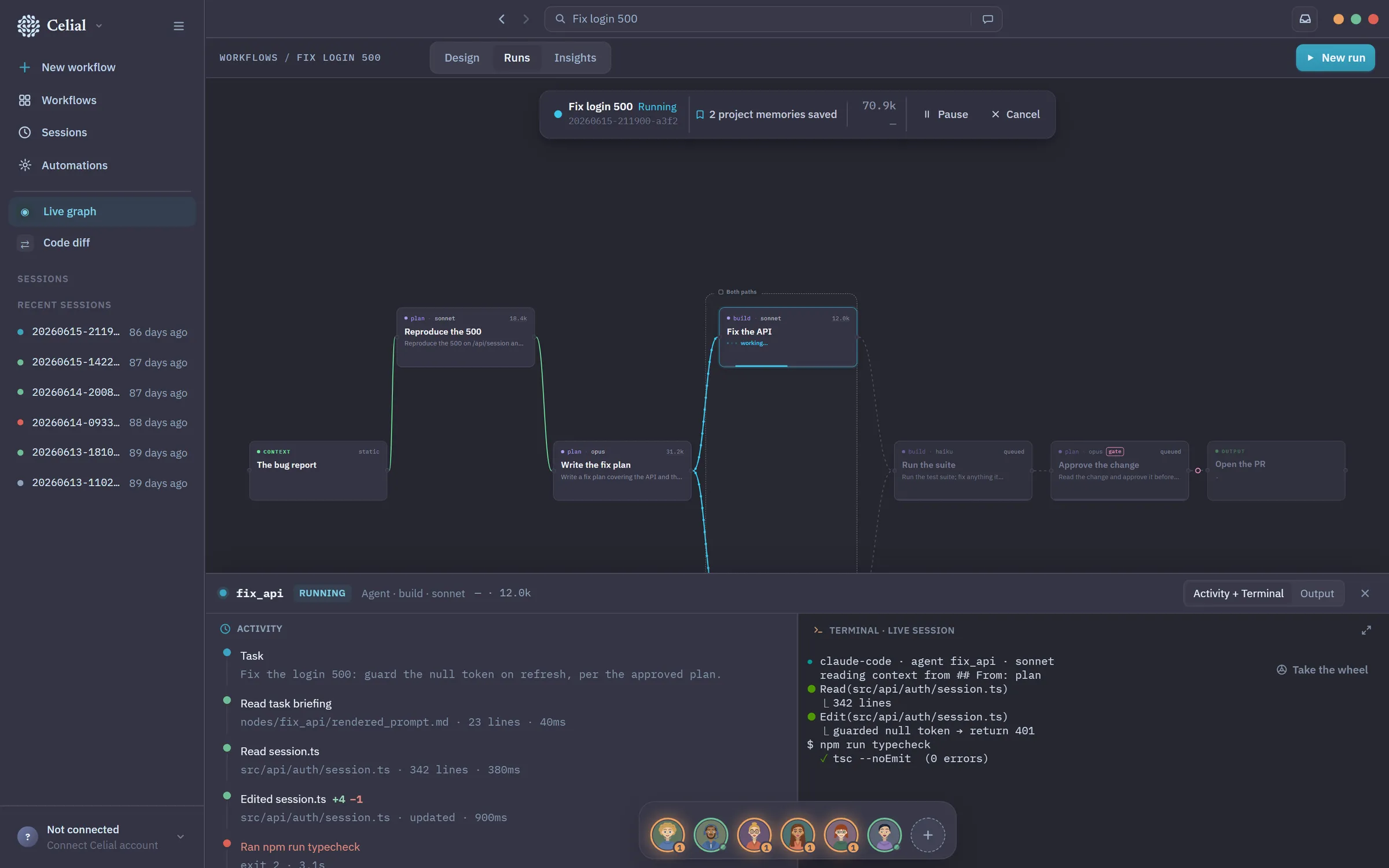Viewport: 1389px width, 868px height.
Task: Go back with the left arrow
Action: (502, 19)
